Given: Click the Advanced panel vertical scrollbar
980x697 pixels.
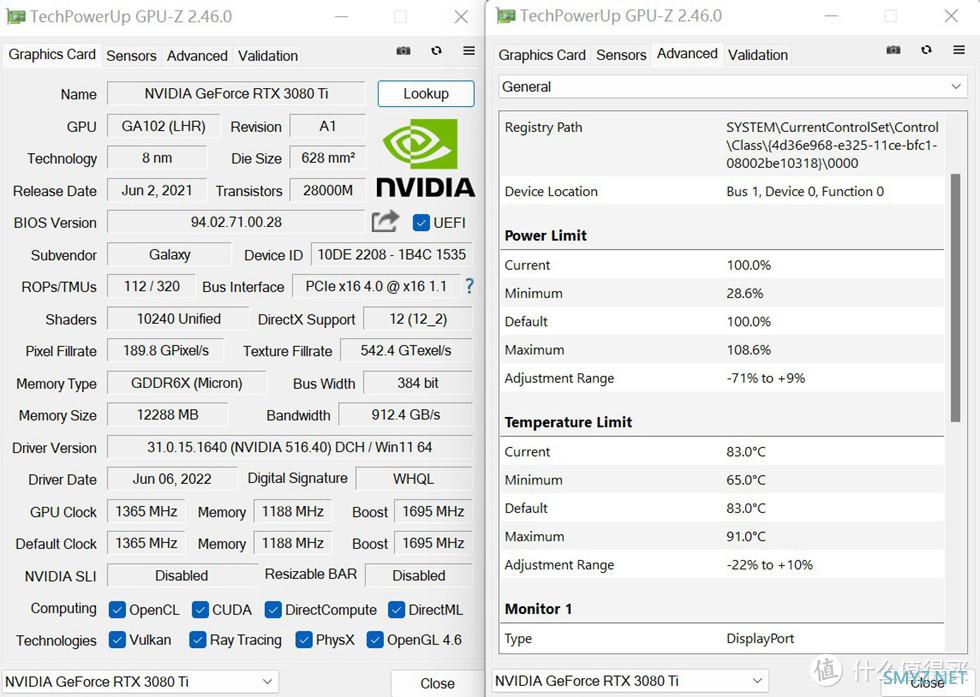Looking at the screenshot, I should coord(955,298).
